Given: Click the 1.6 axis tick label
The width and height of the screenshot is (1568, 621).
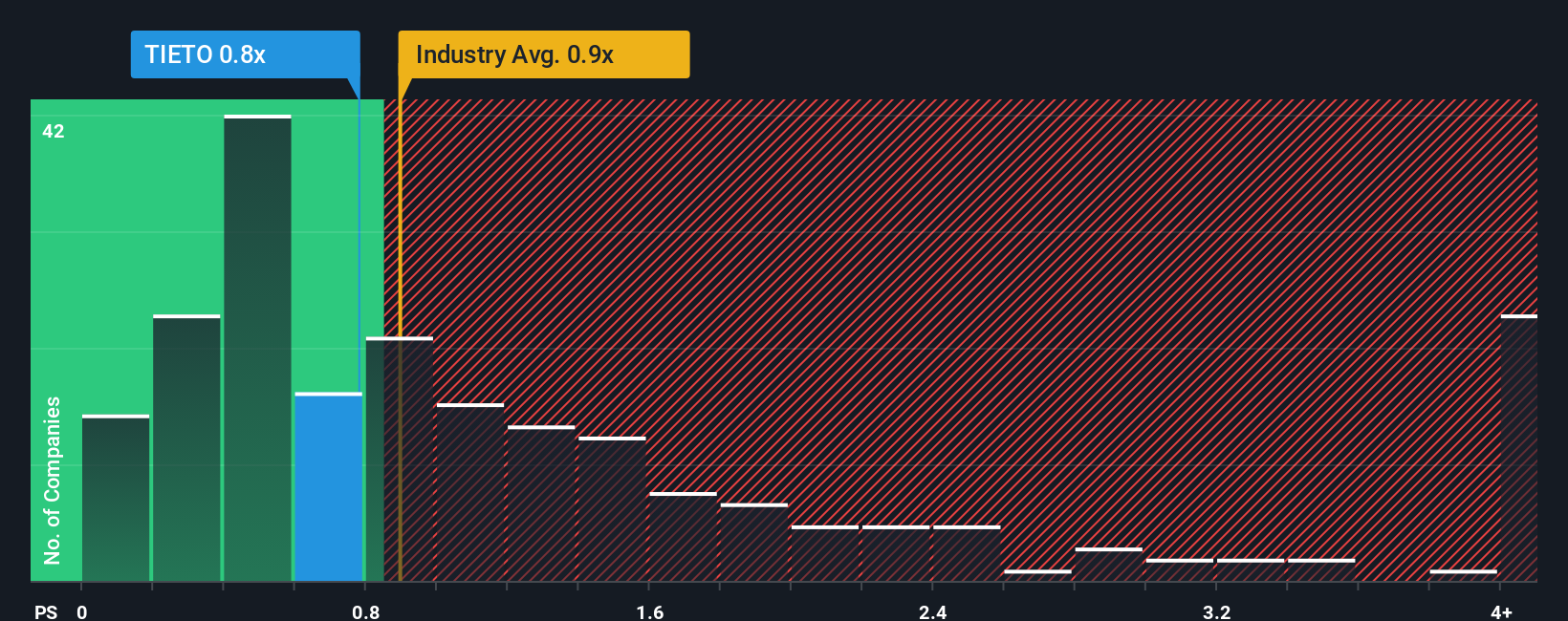Looking at the screenshot, I should pos(650,611).
